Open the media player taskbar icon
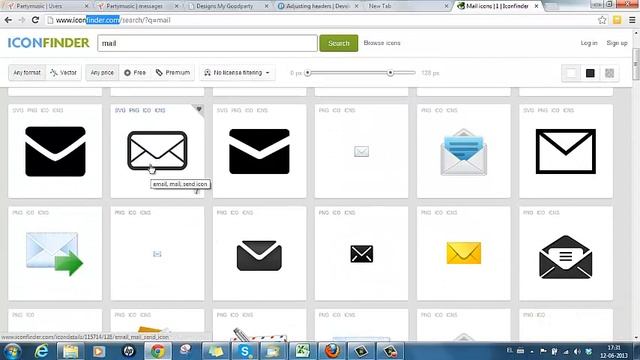The image size is (640, 360). [x=99, y=351]
